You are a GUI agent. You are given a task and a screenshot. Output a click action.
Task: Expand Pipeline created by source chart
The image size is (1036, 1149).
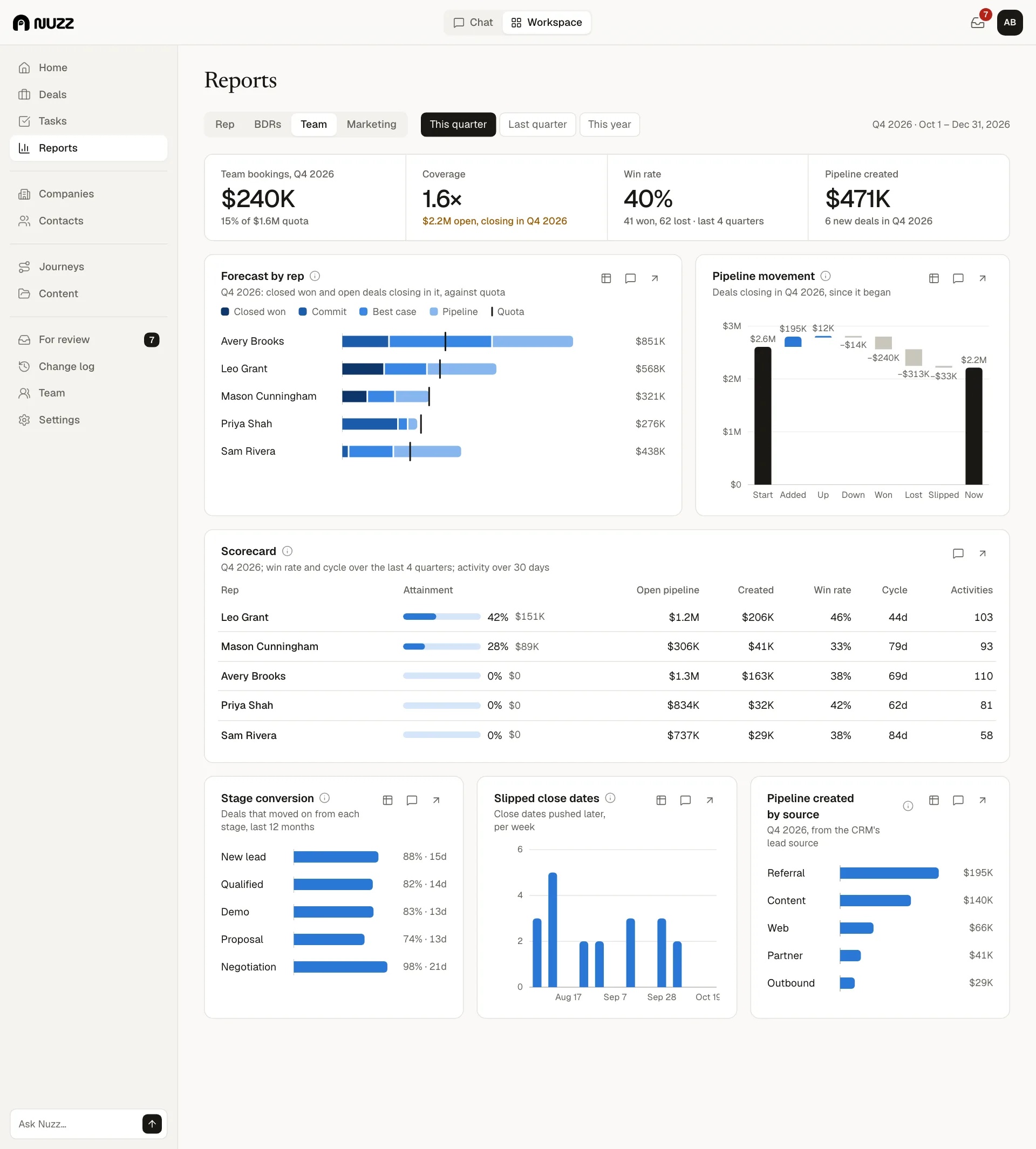[x=983, y=800]
